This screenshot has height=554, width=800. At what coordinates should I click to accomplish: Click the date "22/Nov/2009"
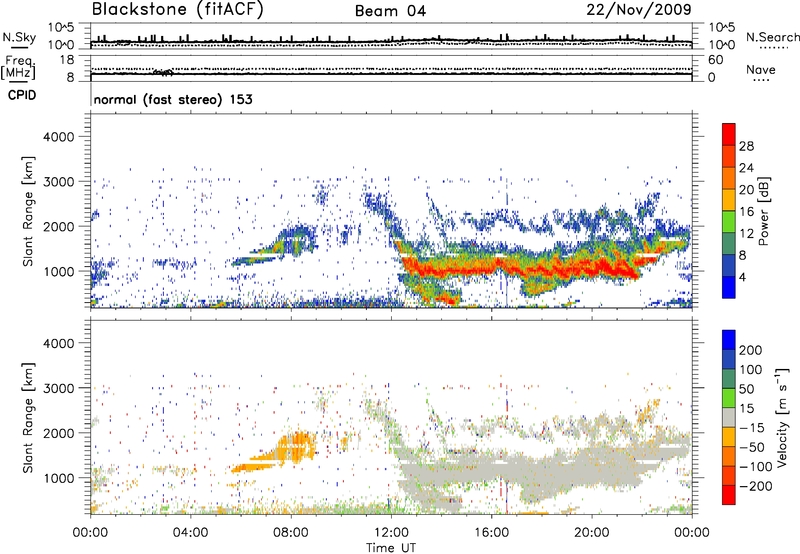[x=639, y=9]
